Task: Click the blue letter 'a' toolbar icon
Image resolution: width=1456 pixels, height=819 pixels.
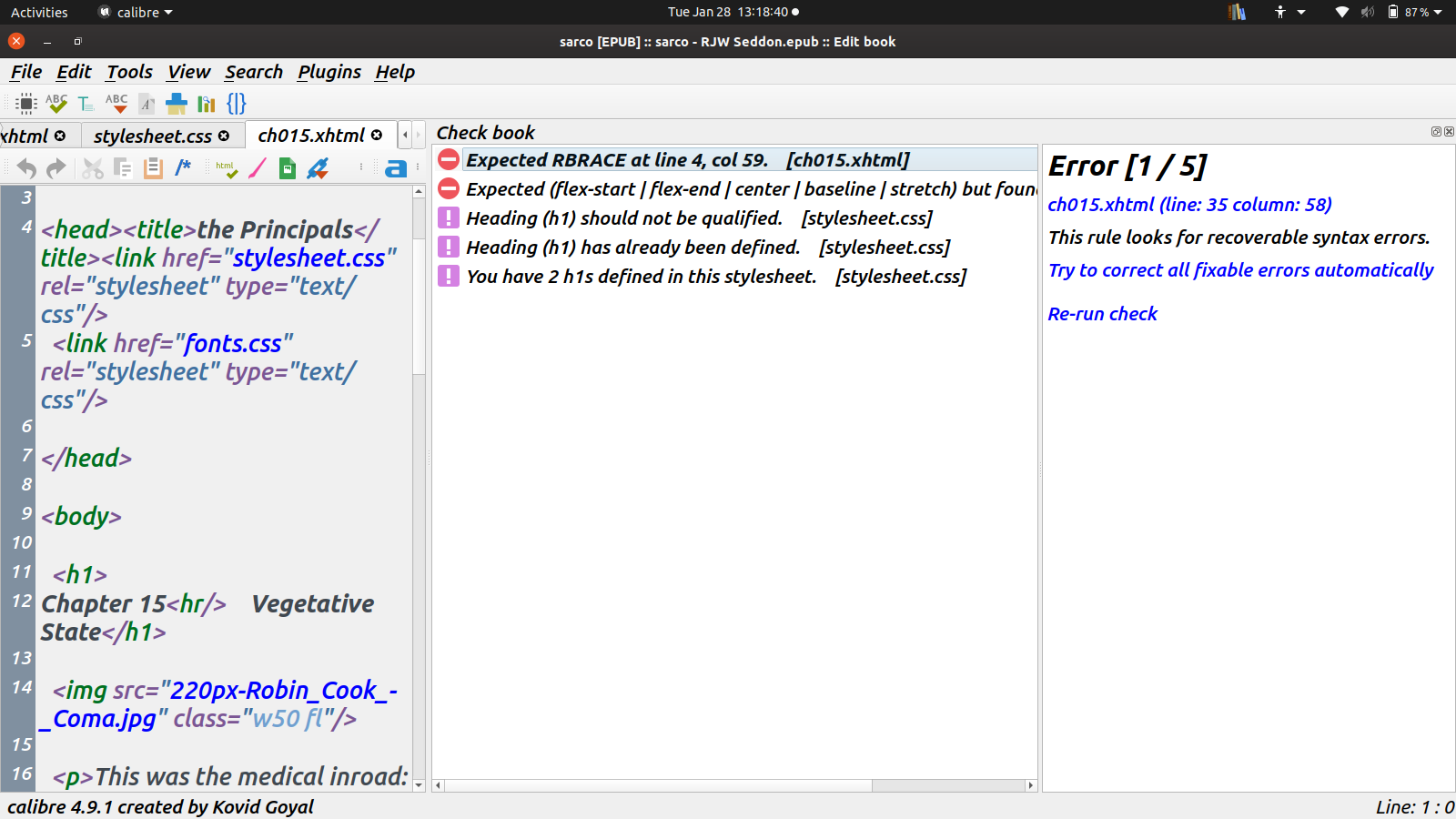Action: point(396,168)
